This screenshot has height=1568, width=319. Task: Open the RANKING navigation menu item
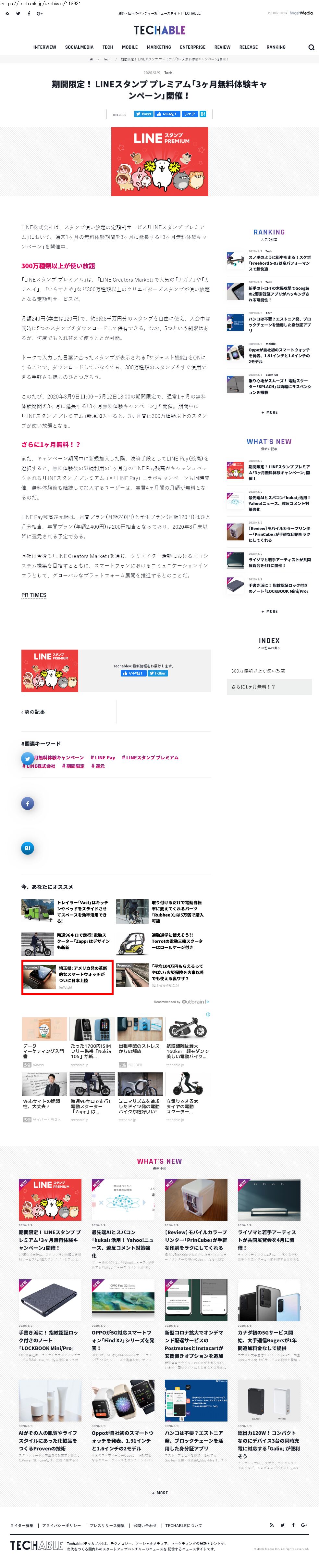(276, 47)
